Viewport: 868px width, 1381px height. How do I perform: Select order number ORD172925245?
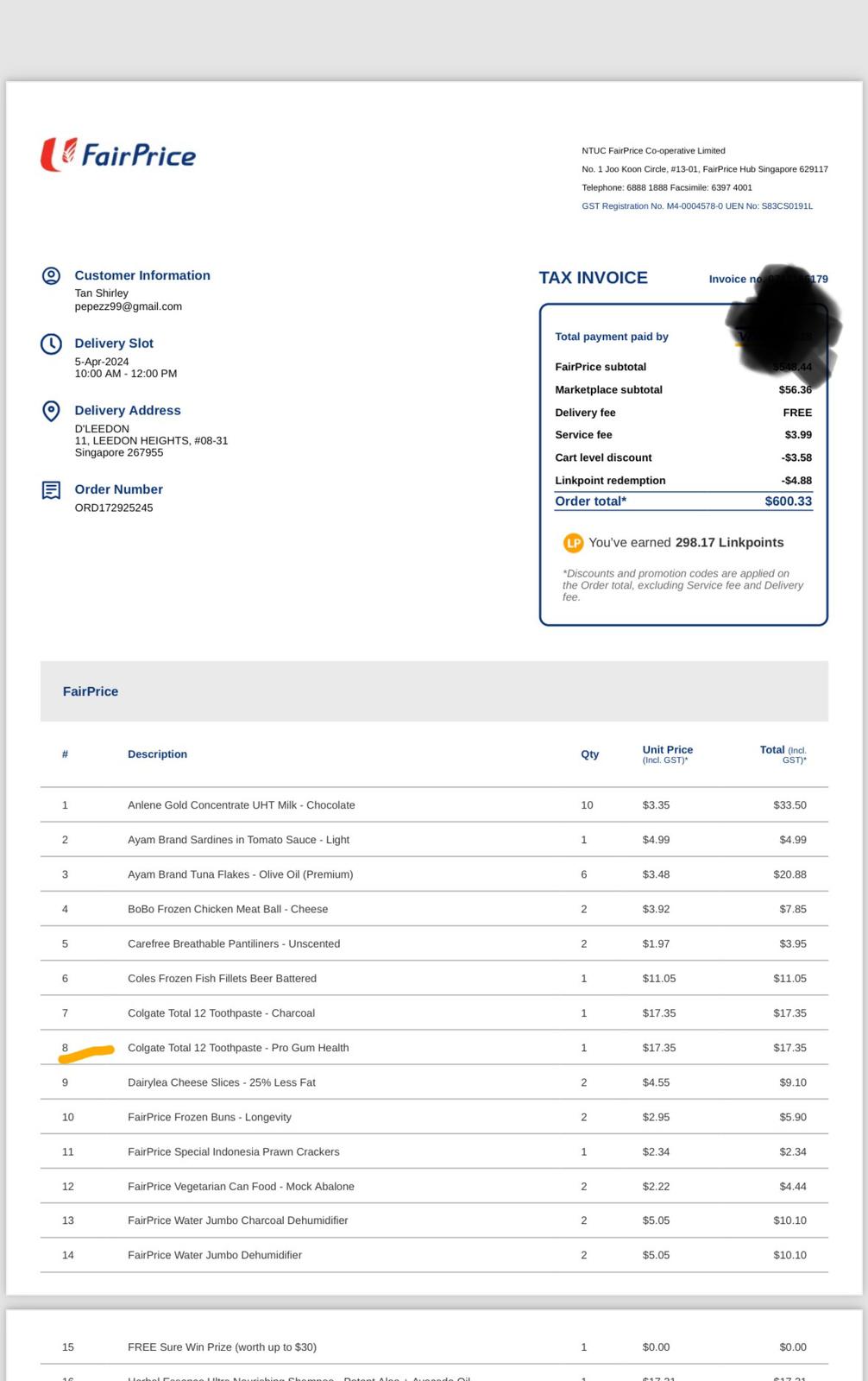pyautogui.click(x=114, y=508)
